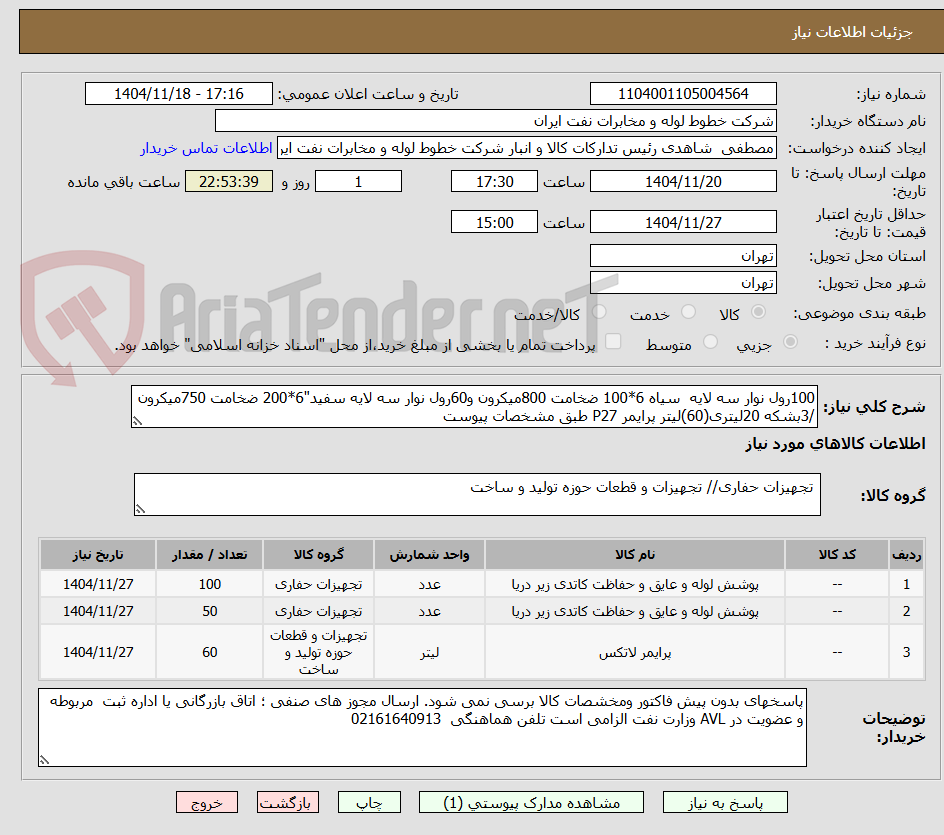
Task: Click the price validity time field 15:00
Action: [x=494, y=222]
